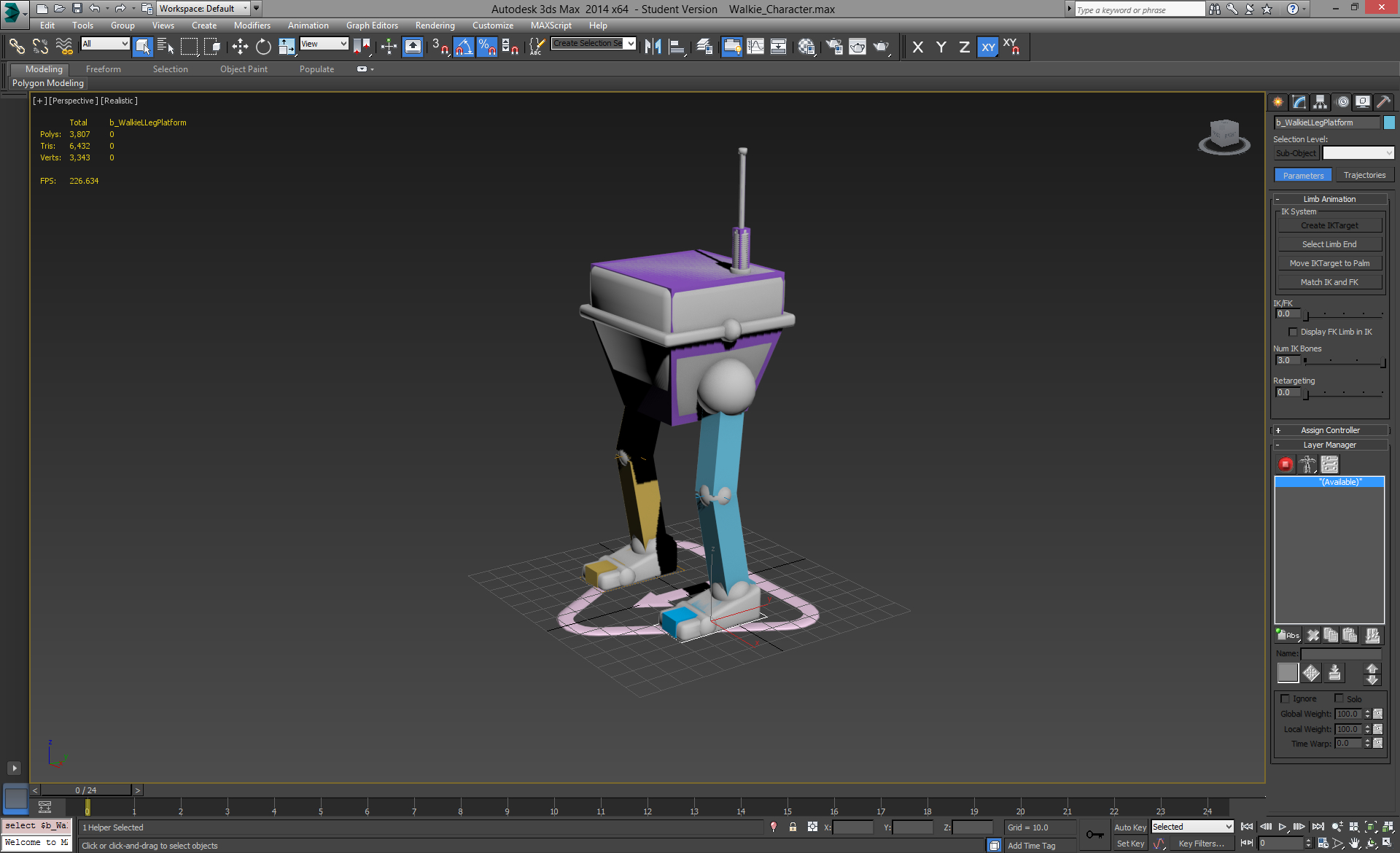
Task: Open the MAXScript menu
Action: pos(551,26)
